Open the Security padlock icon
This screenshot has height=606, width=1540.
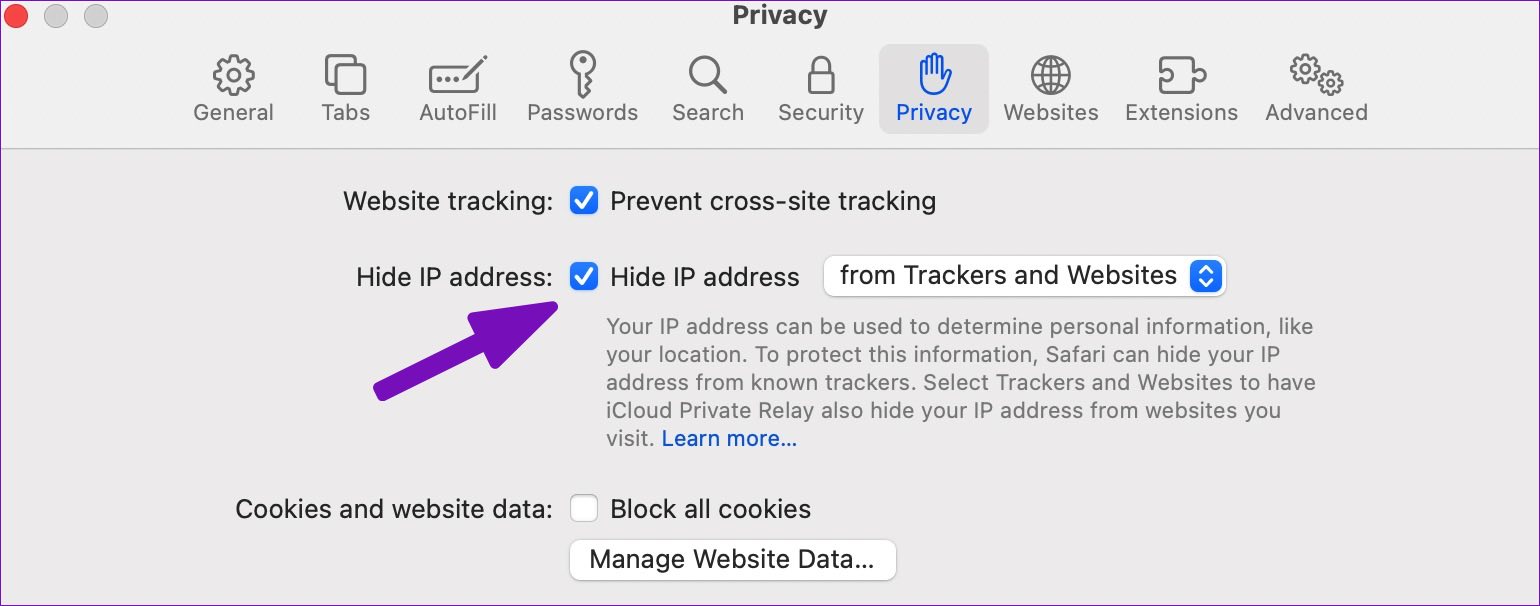pos(821,75)
